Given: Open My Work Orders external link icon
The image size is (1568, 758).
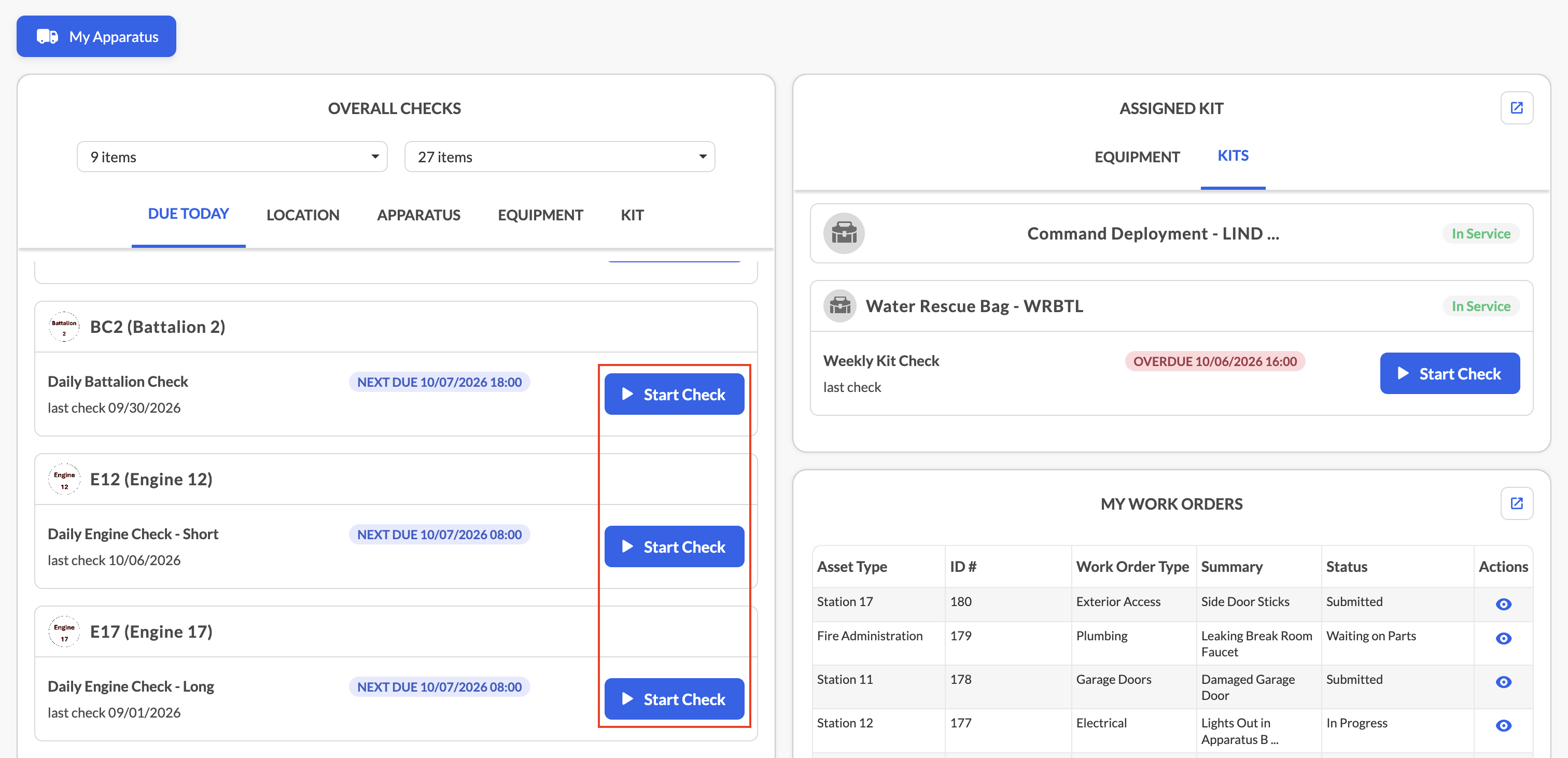Looking at the screenshot, I should click(x=1516, y=503).
